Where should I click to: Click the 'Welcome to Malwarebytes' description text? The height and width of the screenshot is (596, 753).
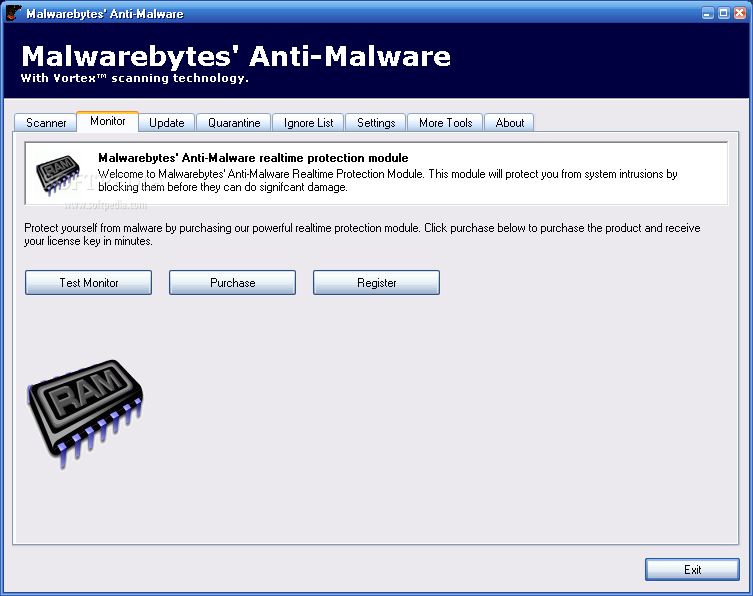[388, 180]
